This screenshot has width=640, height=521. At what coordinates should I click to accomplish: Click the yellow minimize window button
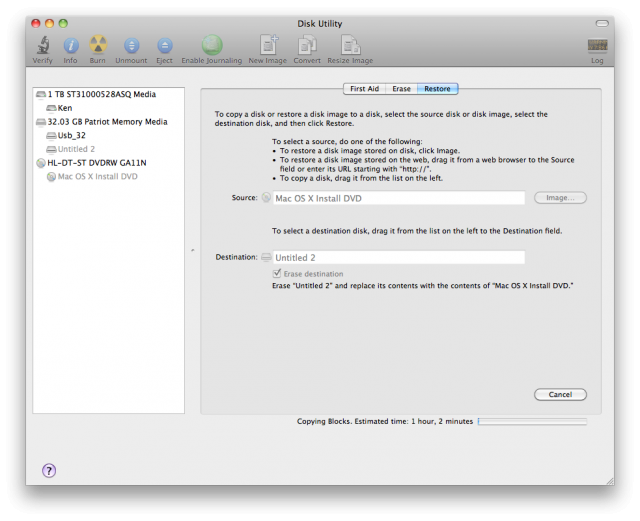[x=49, y=23]
